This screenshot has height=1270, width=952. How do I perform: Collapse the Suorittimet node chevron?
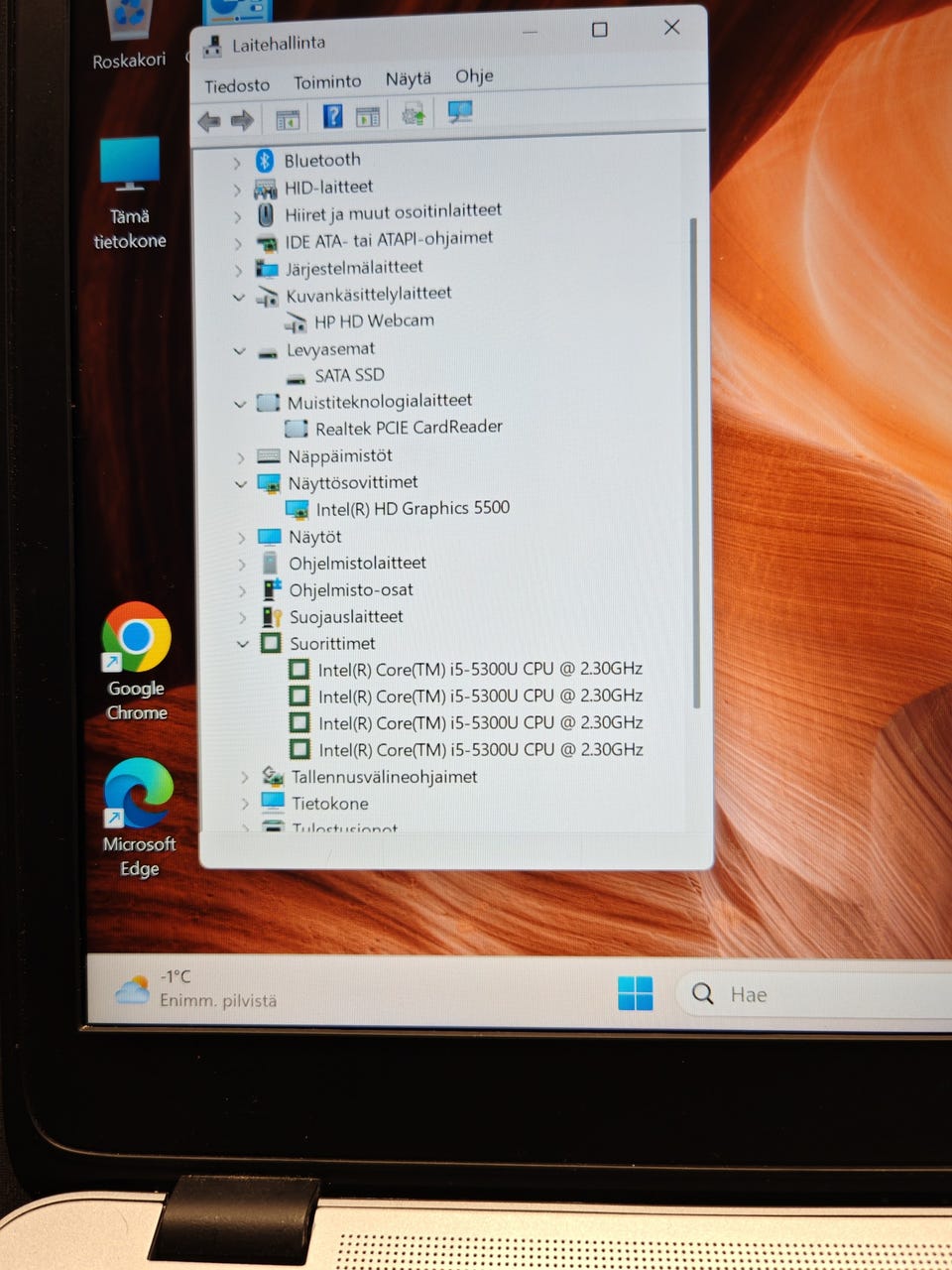pos(243,644)
